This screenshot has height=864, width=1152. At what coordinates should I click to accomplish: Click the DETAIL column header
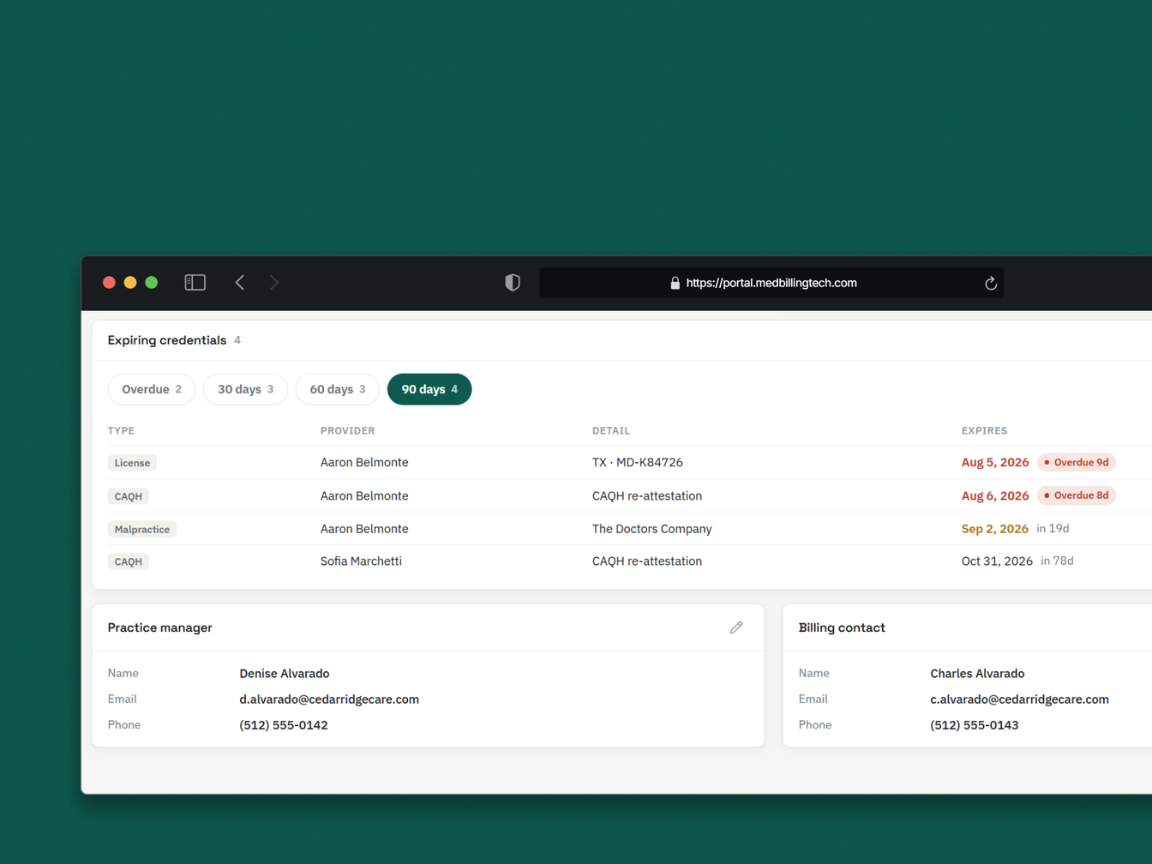tap(611, 431)
